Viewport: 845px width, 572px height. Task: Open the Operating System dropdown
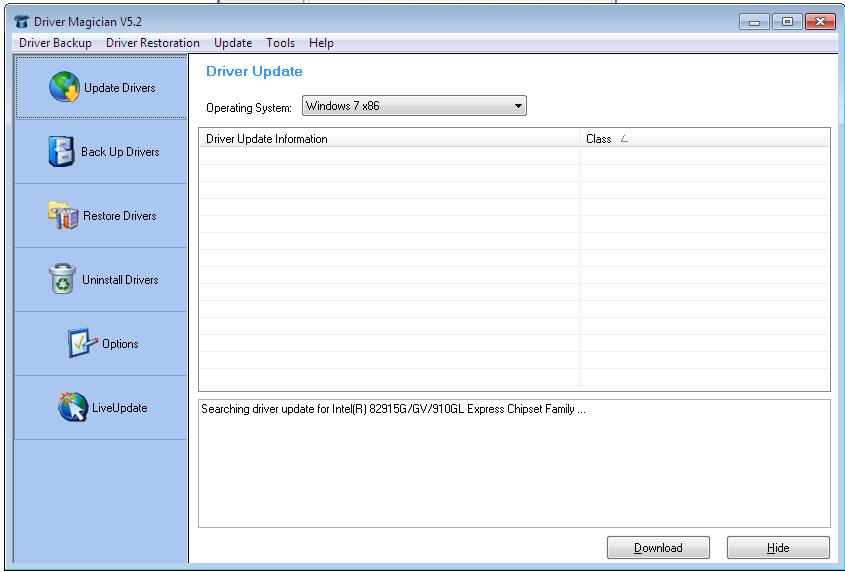point(414,106)
